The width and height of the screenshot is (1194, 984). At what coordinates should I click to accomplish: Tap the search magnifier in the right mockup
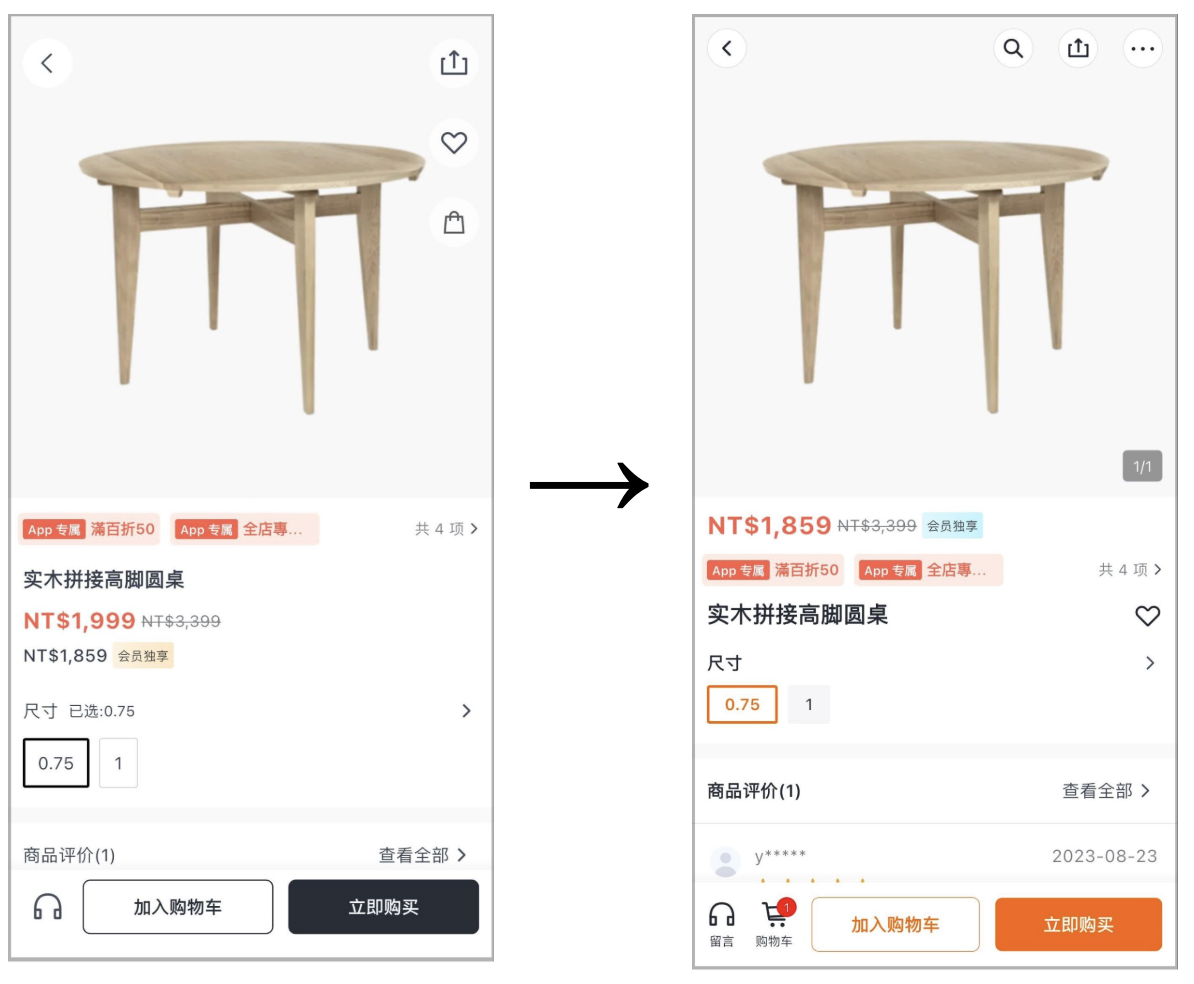click(1013, 49)
